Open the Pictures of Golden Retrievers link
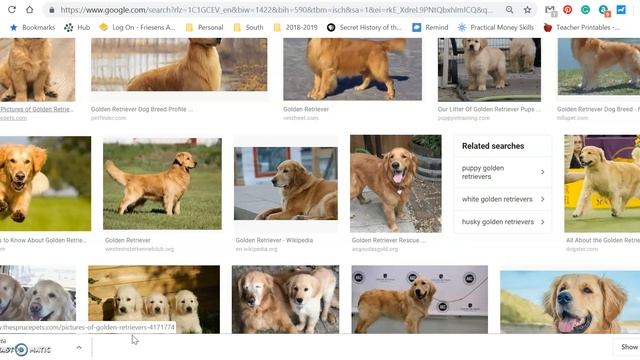 [x=37, y=109]
